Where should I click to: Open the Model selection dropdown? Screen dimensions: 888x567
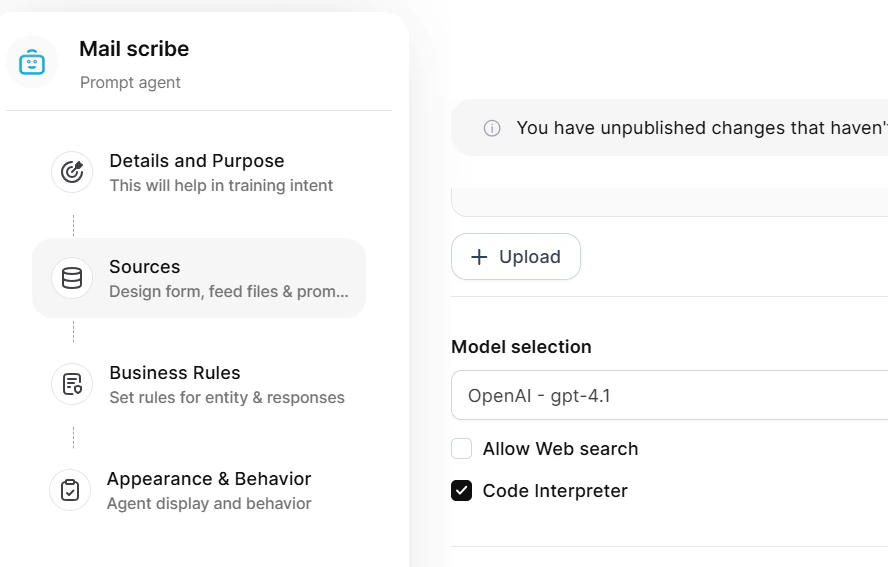tap(669, 395)
